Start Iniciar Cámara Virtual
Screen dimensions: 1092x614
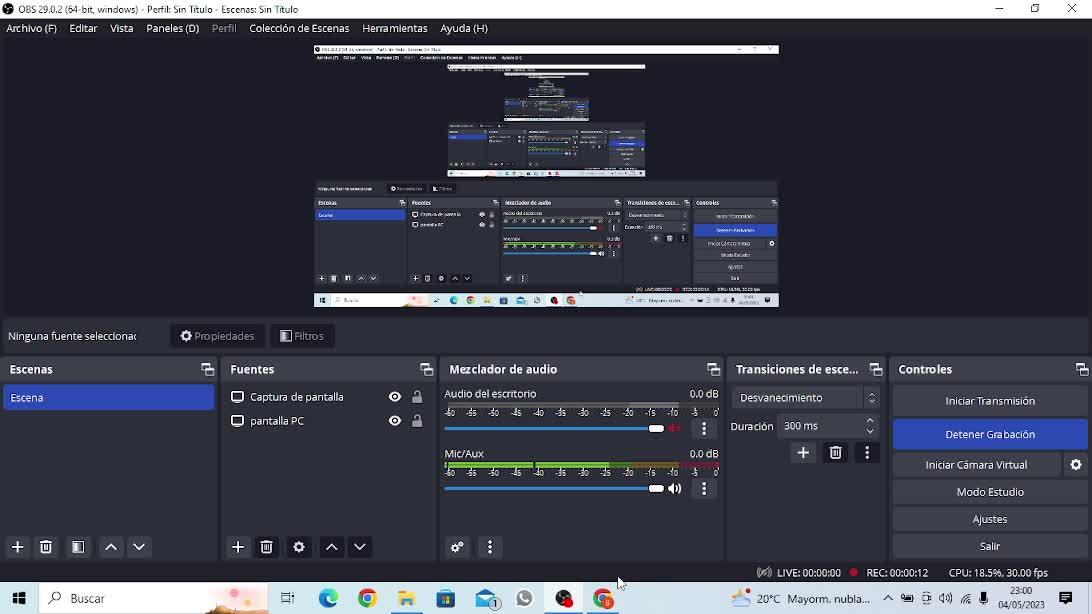pyautogui.click(x=976, y=465)
